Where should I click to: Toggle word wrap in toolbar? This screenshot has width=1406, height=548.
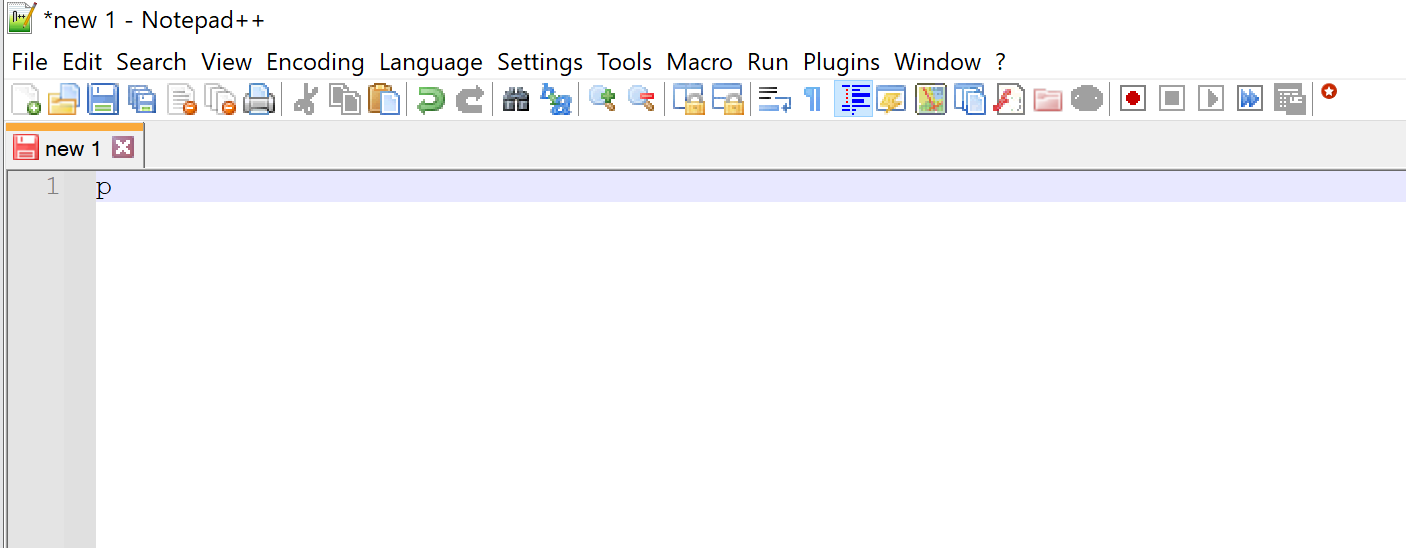774,99
